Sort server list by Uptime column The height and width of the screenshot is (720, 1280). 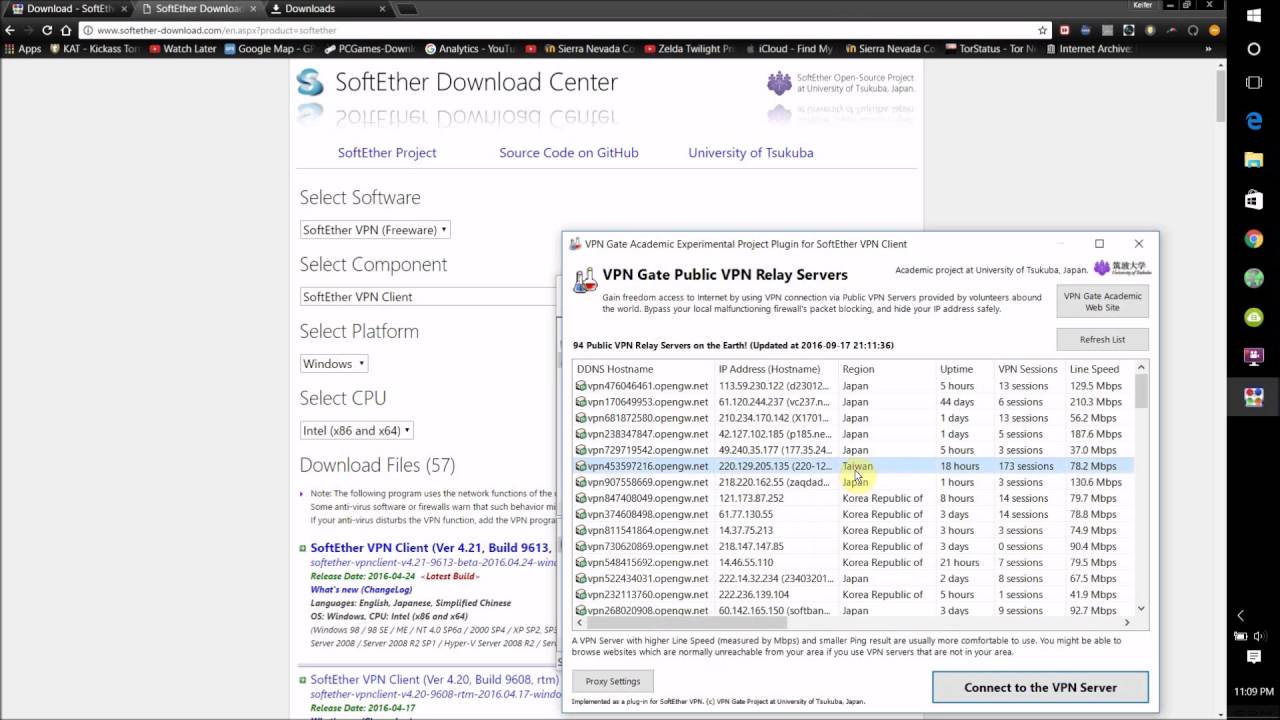pos(964,369)
